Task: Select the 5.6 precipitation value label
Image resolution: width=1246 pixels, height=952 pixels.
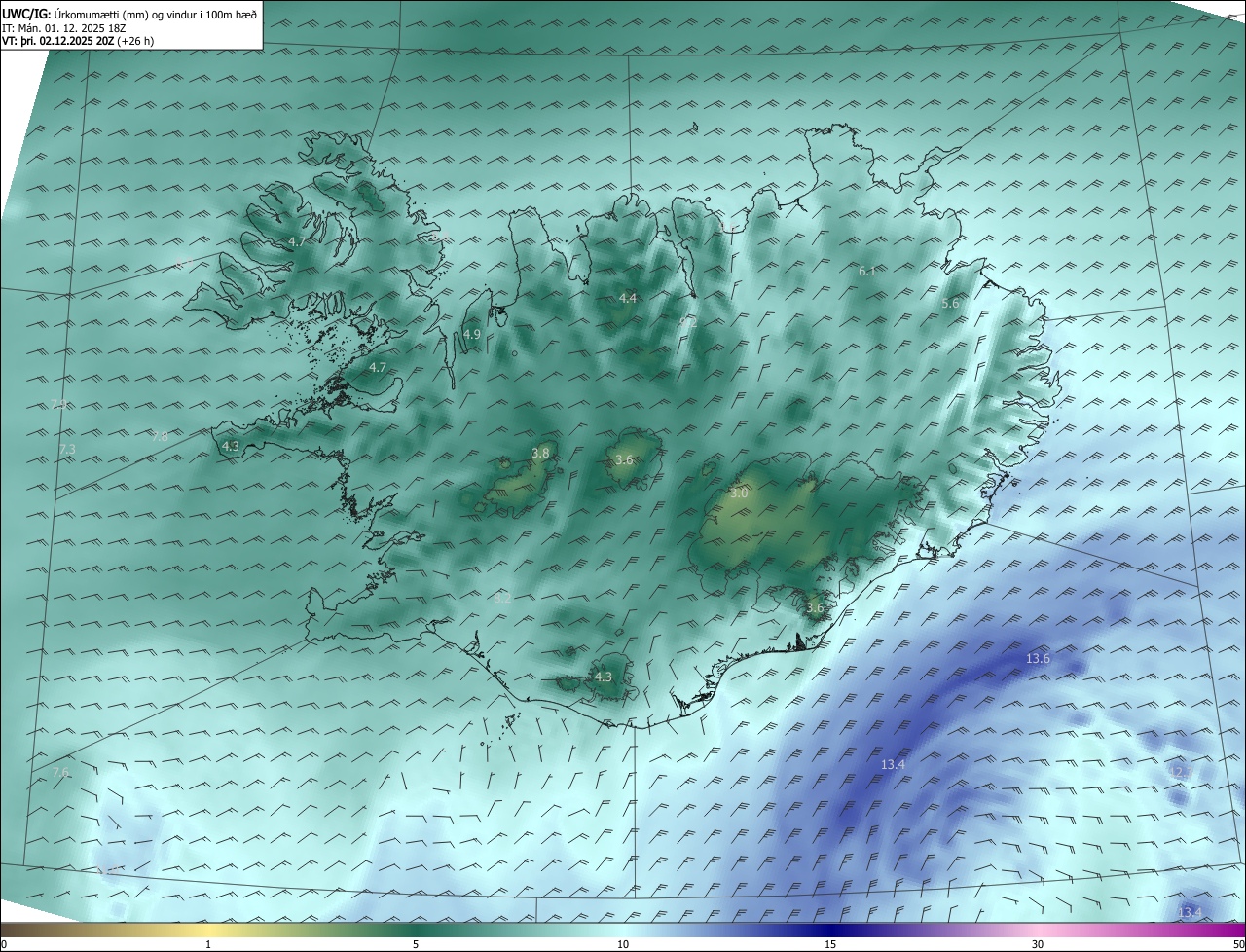Action: 950,304
